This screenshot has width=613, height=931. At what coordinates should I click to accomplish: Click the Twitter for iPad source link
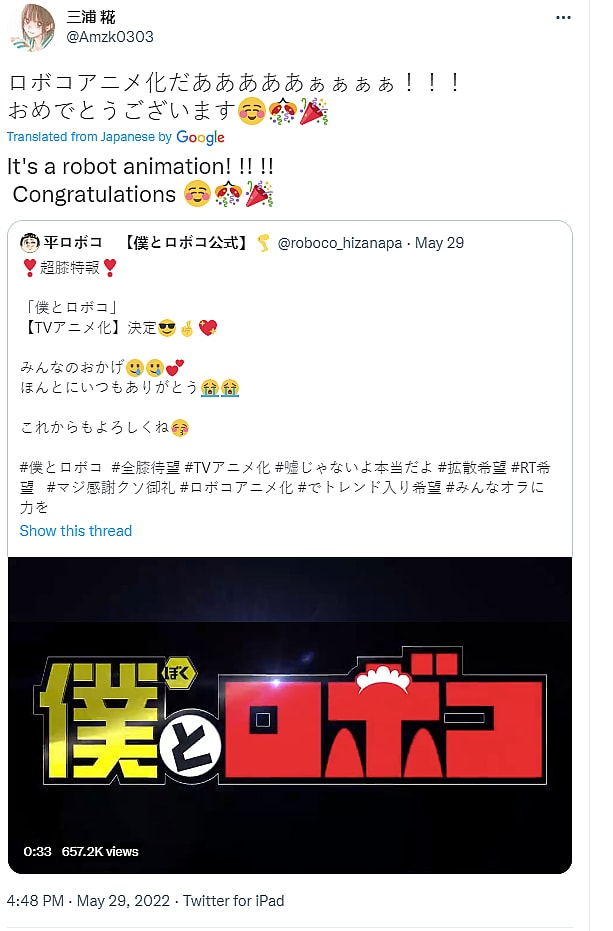click(x=233, y=901)
